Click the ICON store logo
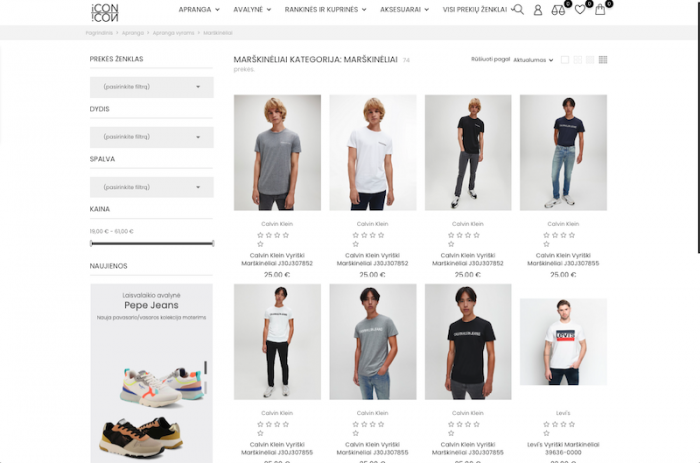The image size is (700, 463). pyautogui.click(x=105, y=13)
